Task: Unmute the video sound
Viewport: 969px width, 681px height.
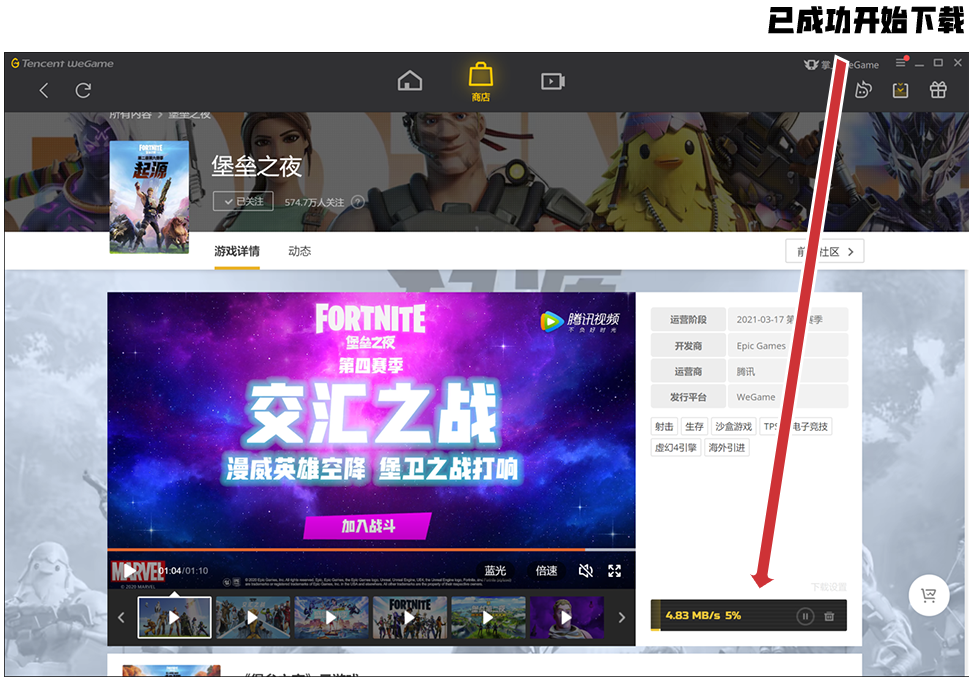Action: tap(585, 570)
